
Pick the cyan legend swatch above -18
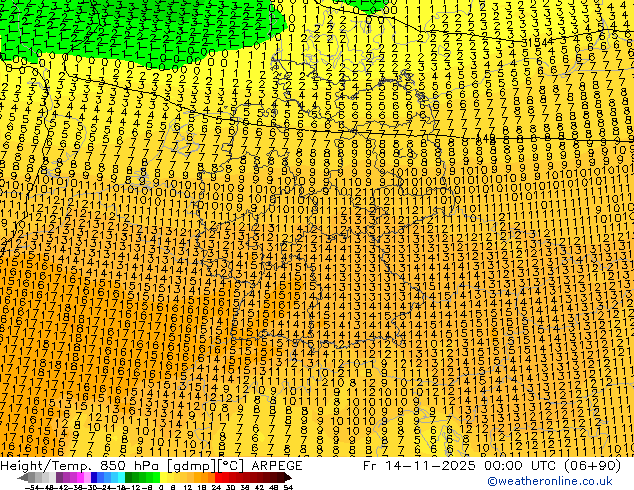(121, 477)
